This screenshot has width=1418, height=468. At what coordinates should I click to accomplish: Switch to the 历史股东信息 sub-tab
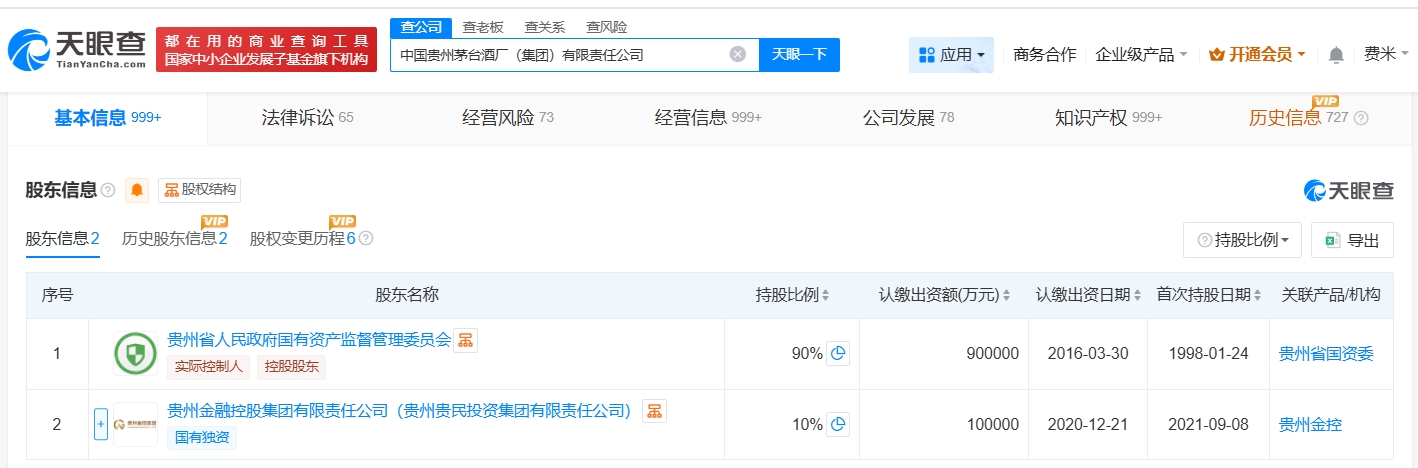click(x=174, y=238)
